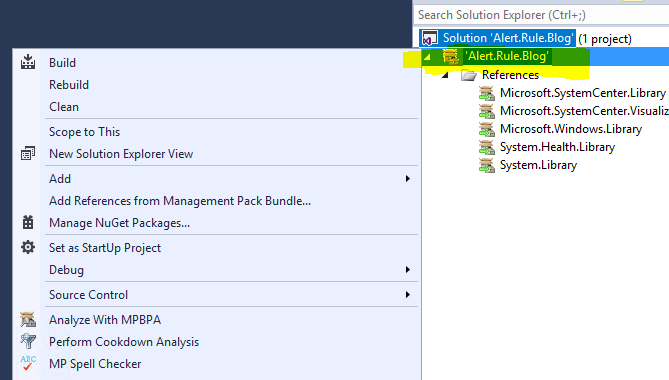The width and height of the screenshot is (669, 380).
Task: Select Manage NuGet Packages entry
Action: click(x=119, y=223)
